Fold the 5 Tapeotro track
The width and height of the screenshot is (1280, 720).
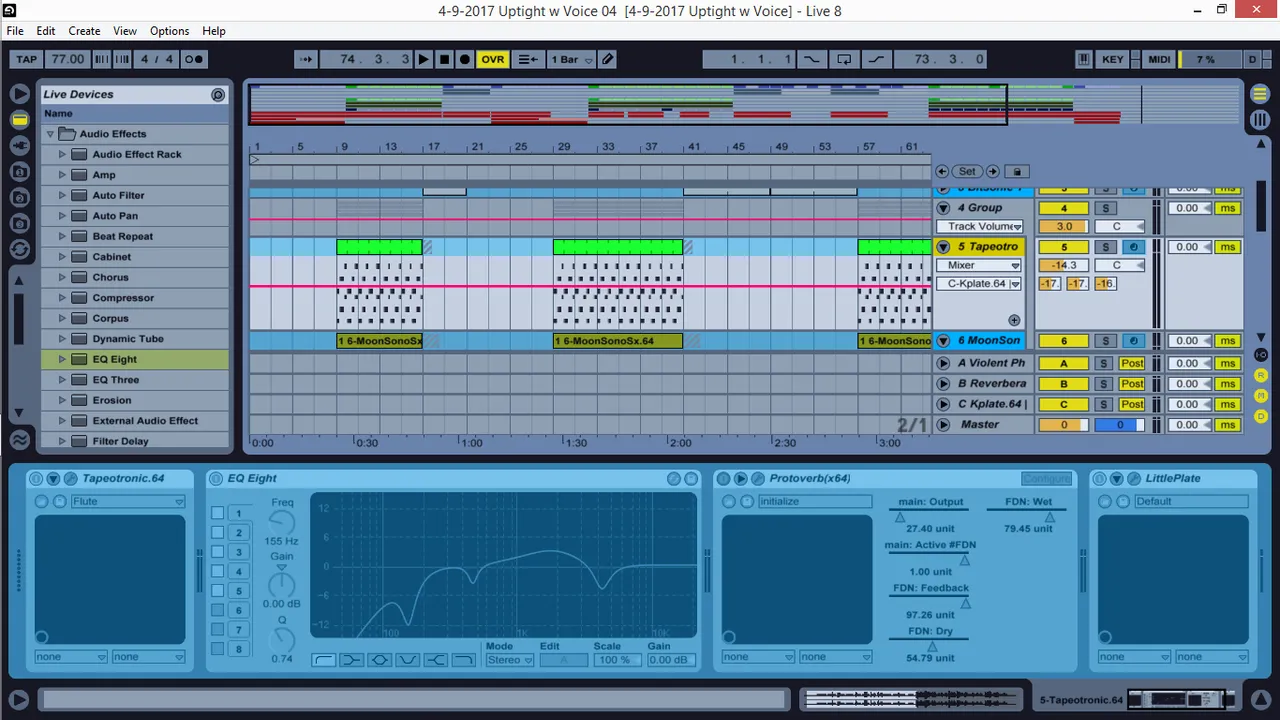[943, 247]
